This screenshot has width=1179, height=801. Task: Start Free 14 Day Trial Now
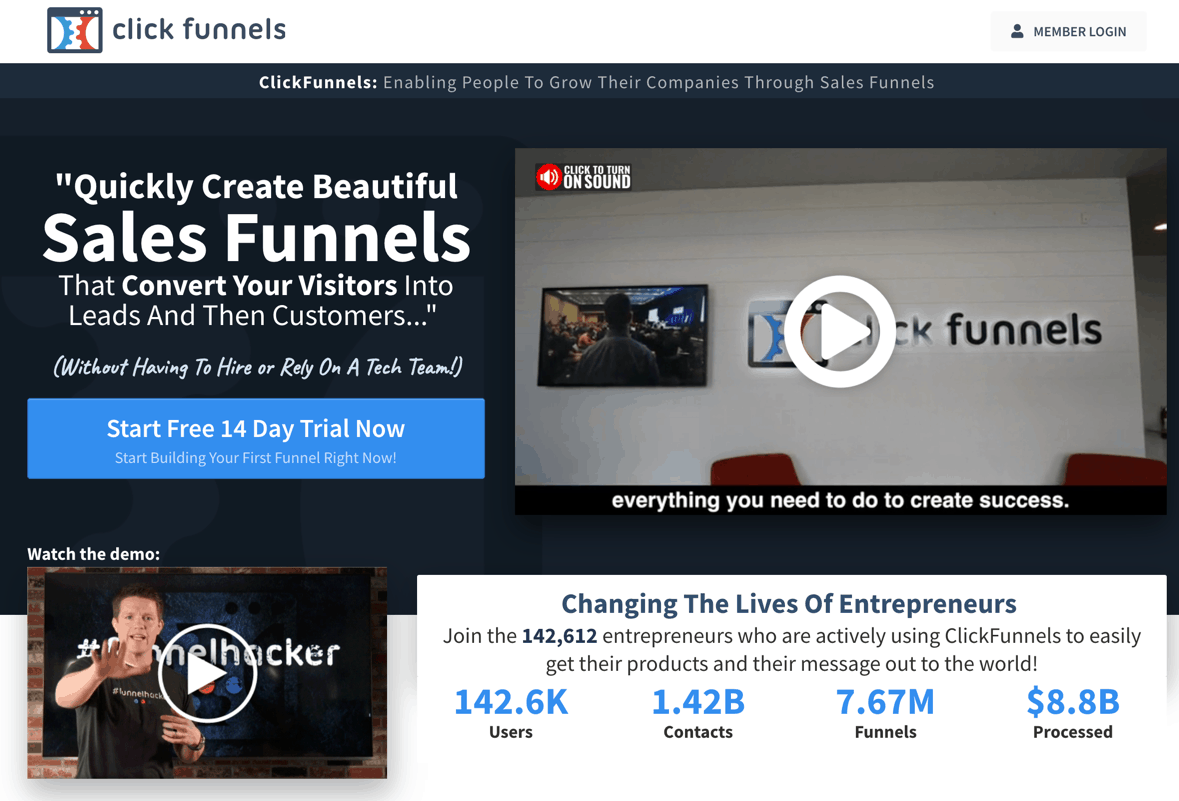pos(256,438)
